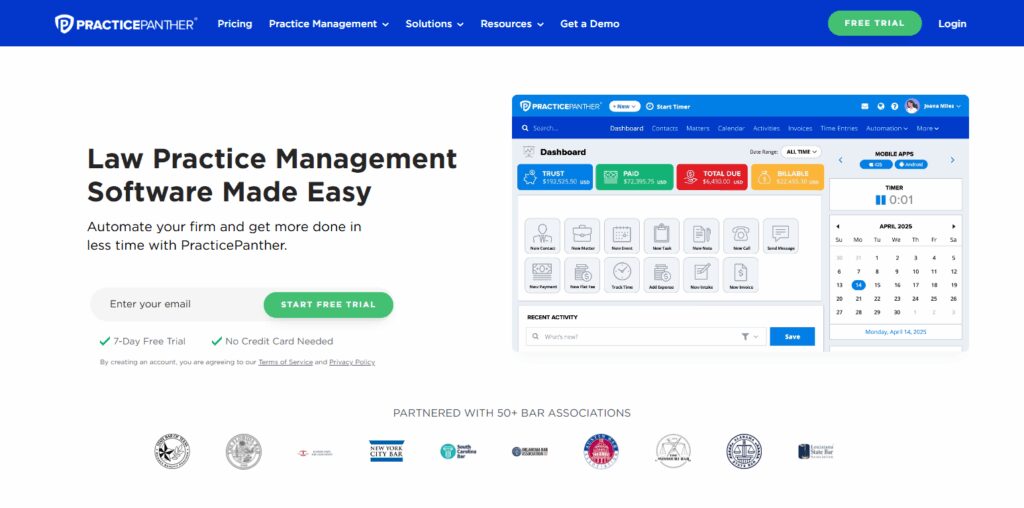Click the Track Time clock icon
This screenshot has height=508, width=1024.
pyautogui.click(x=622, y=275)
